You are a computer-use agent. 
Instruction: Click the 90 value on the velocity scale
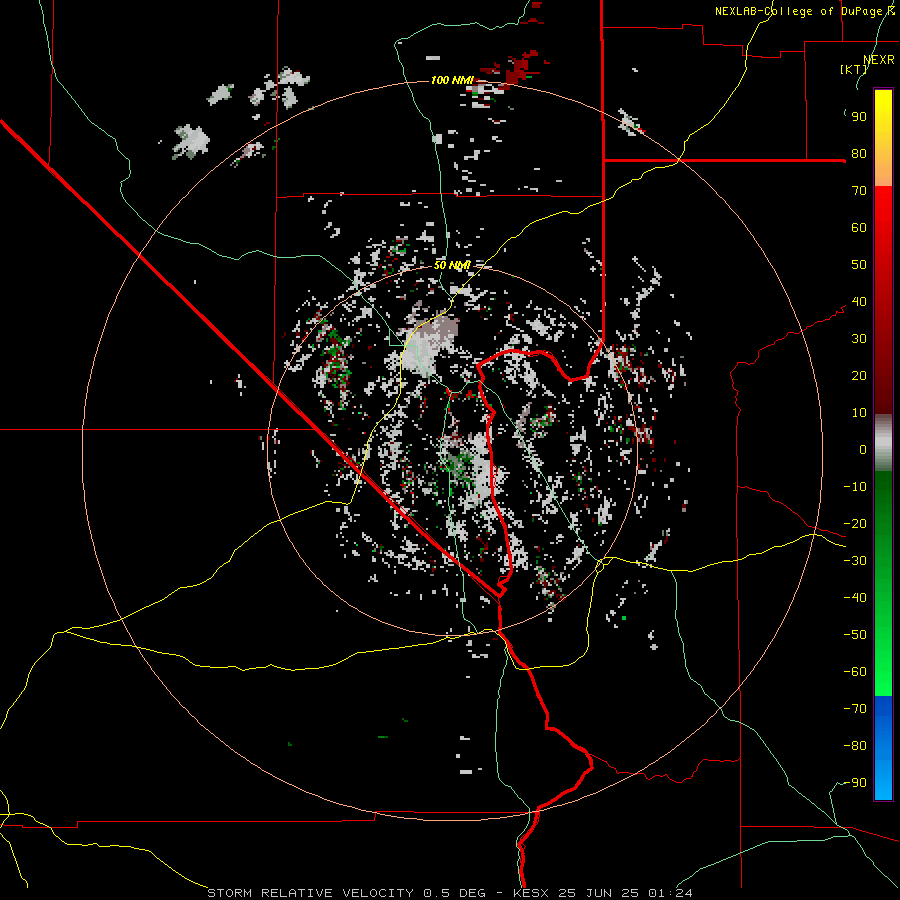click(x=859, y=117)
